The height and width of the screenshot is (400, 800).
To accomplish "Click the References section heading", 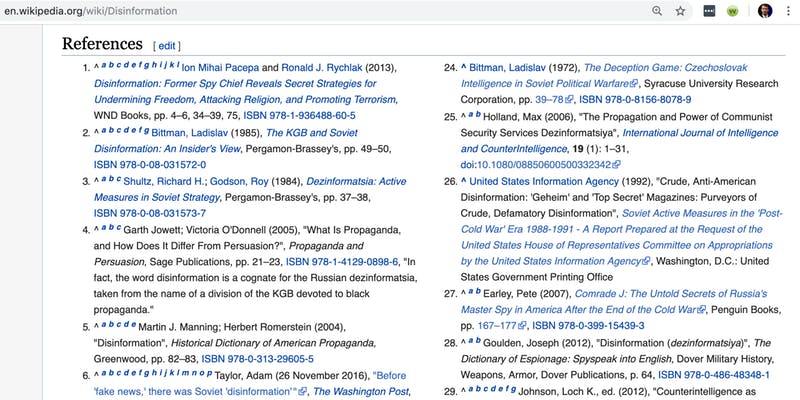I will [x=102, y=44].
